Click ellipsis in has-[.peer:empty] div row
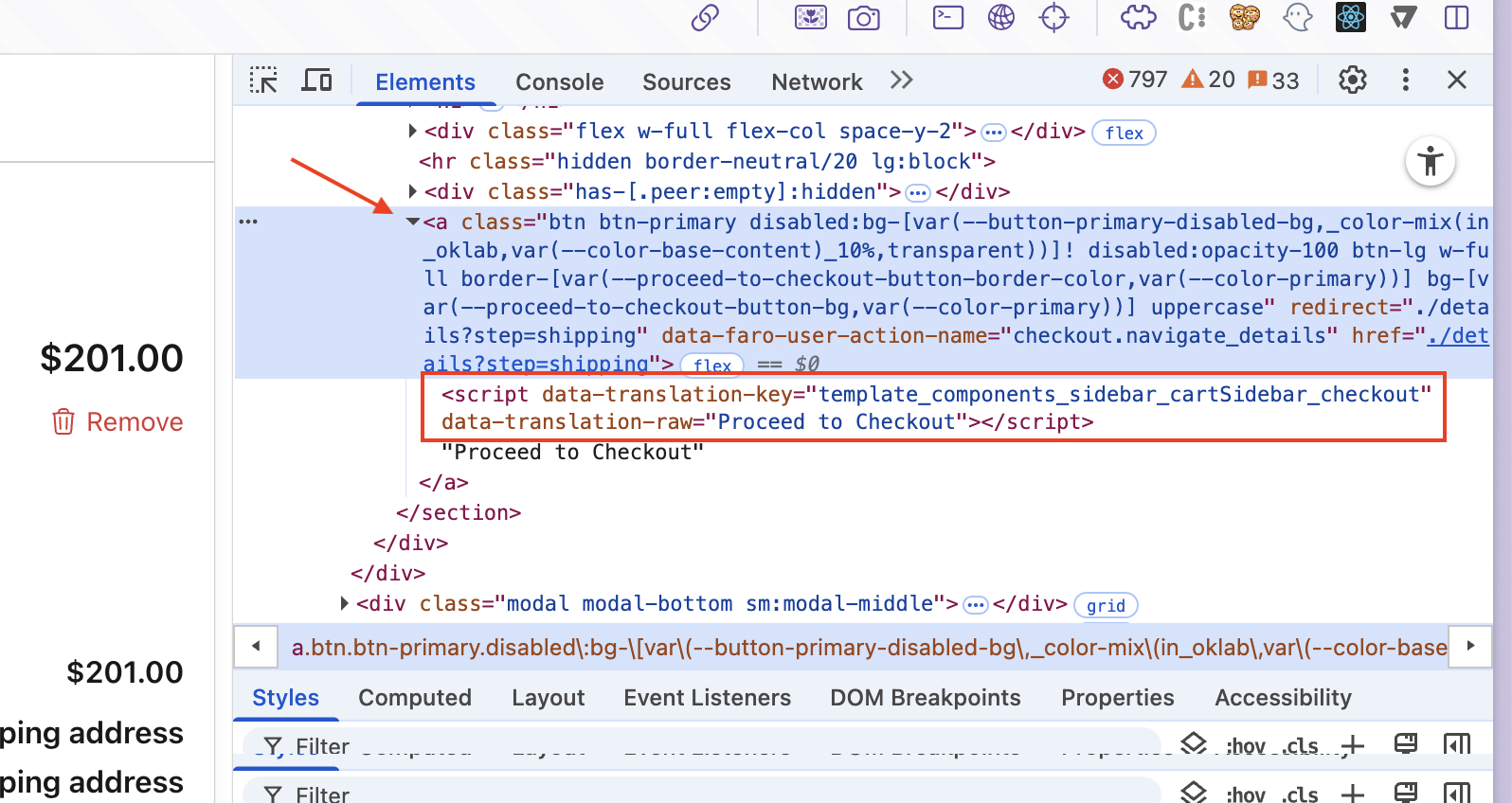1512x803 pixels. point(918,193)
